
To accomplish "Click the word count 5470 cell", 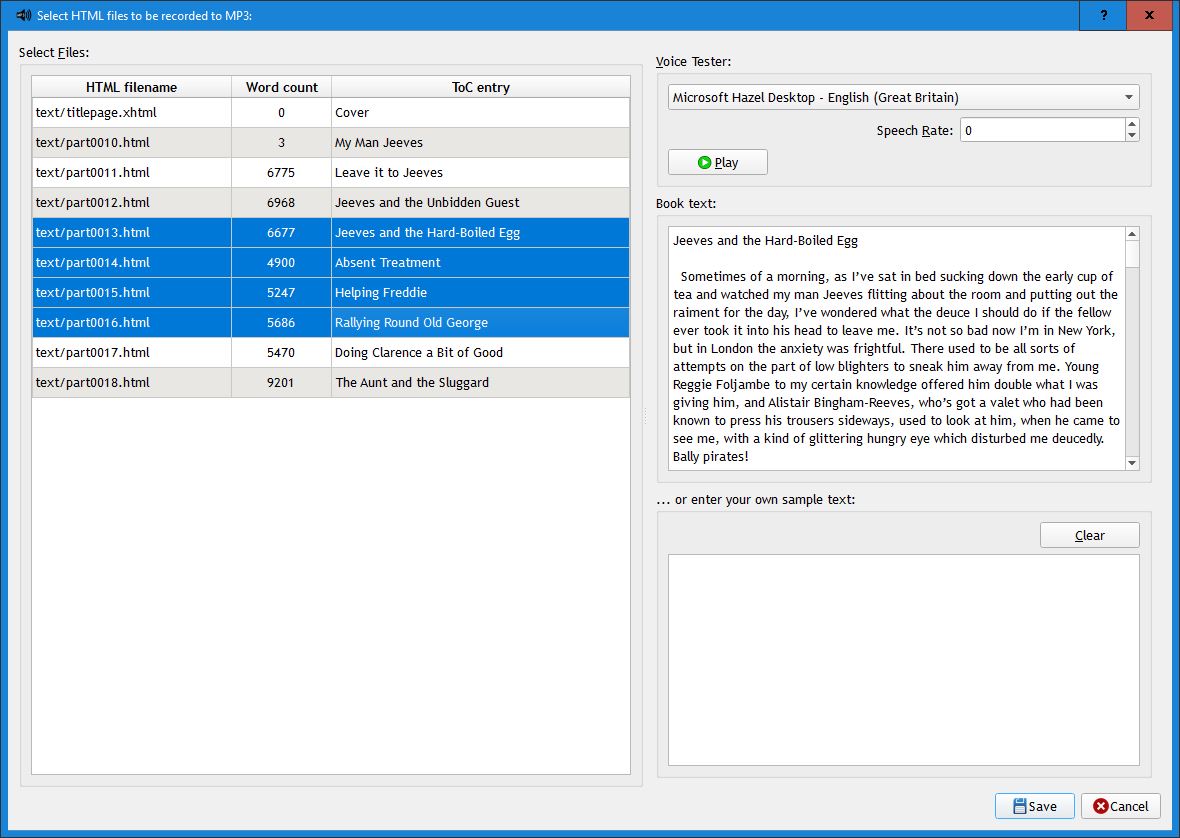I will (281, 353).
